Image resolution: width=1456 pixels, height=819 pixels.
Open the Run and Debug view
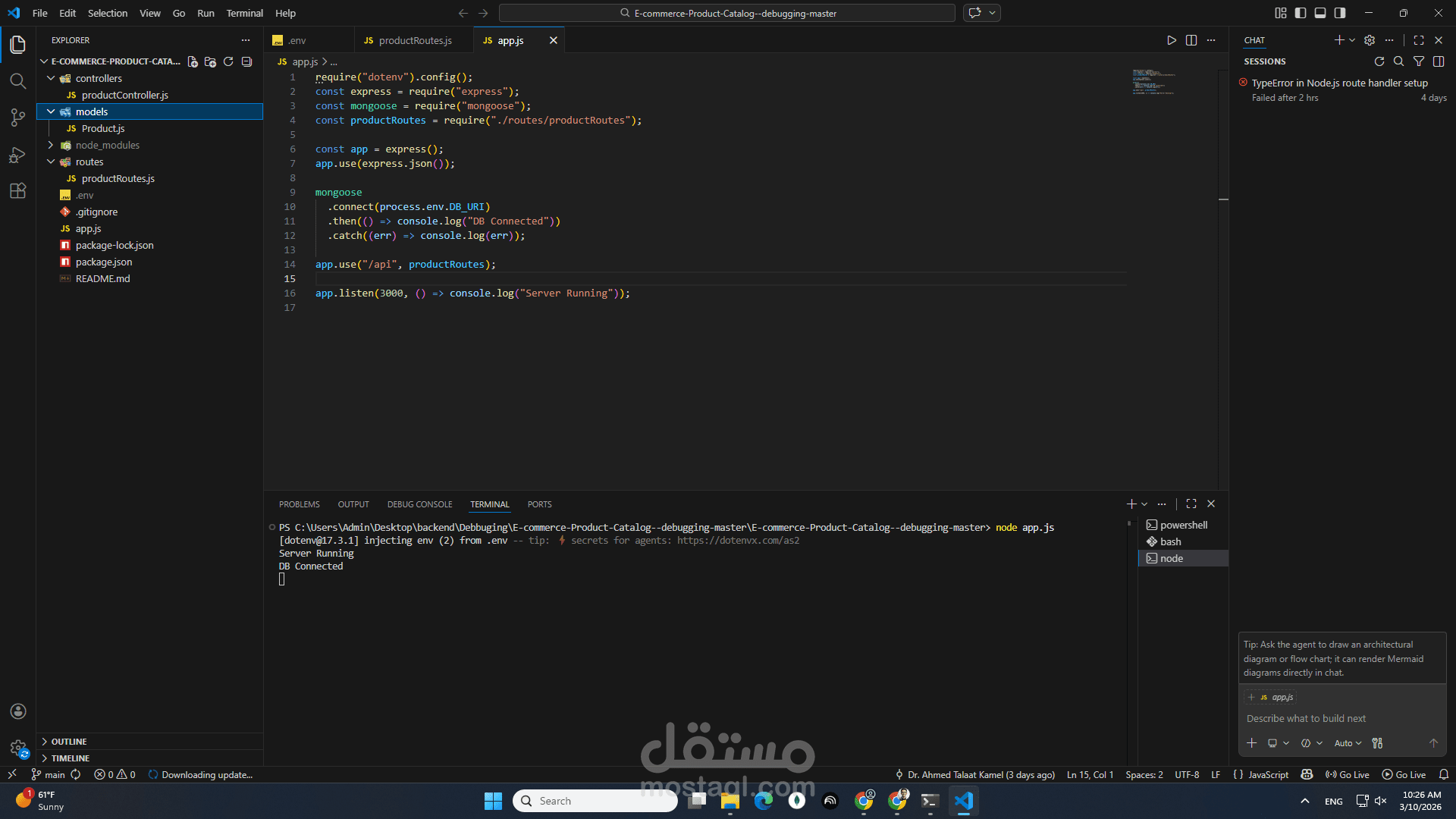[x=17, y=155]
